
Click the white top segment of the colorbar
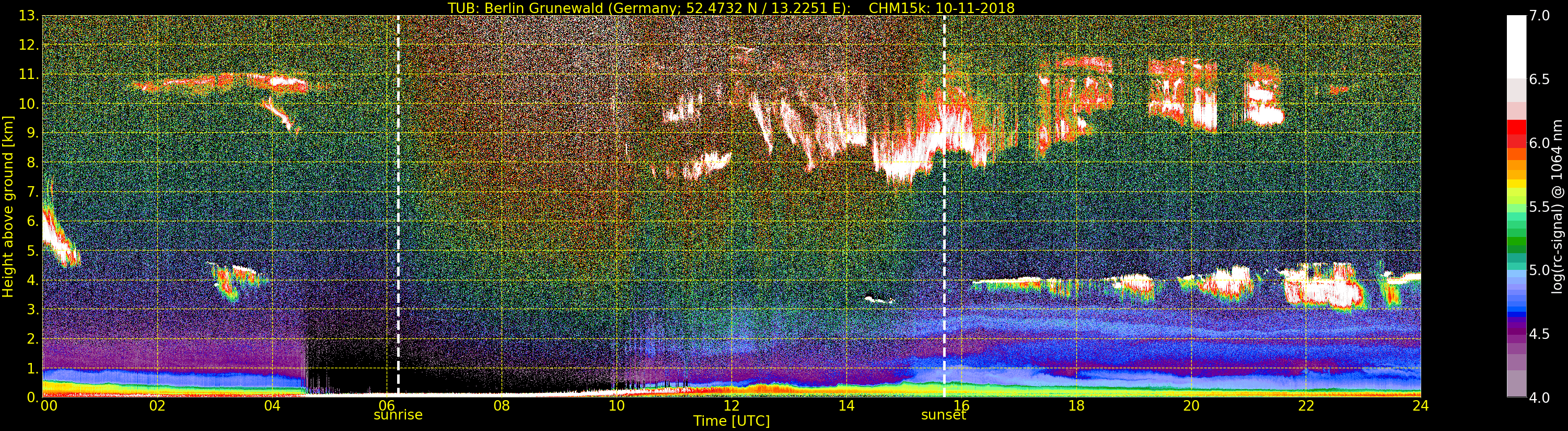(1516, 47)
